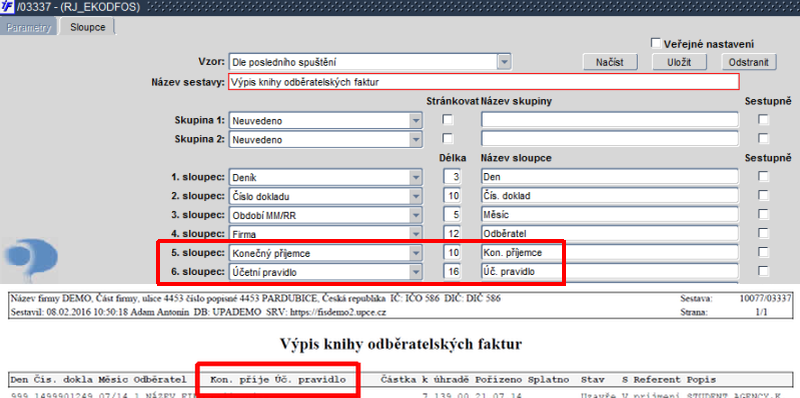
Task: Enable the Veřejné nastavení checkbox
Action: (x=656, y=43)
